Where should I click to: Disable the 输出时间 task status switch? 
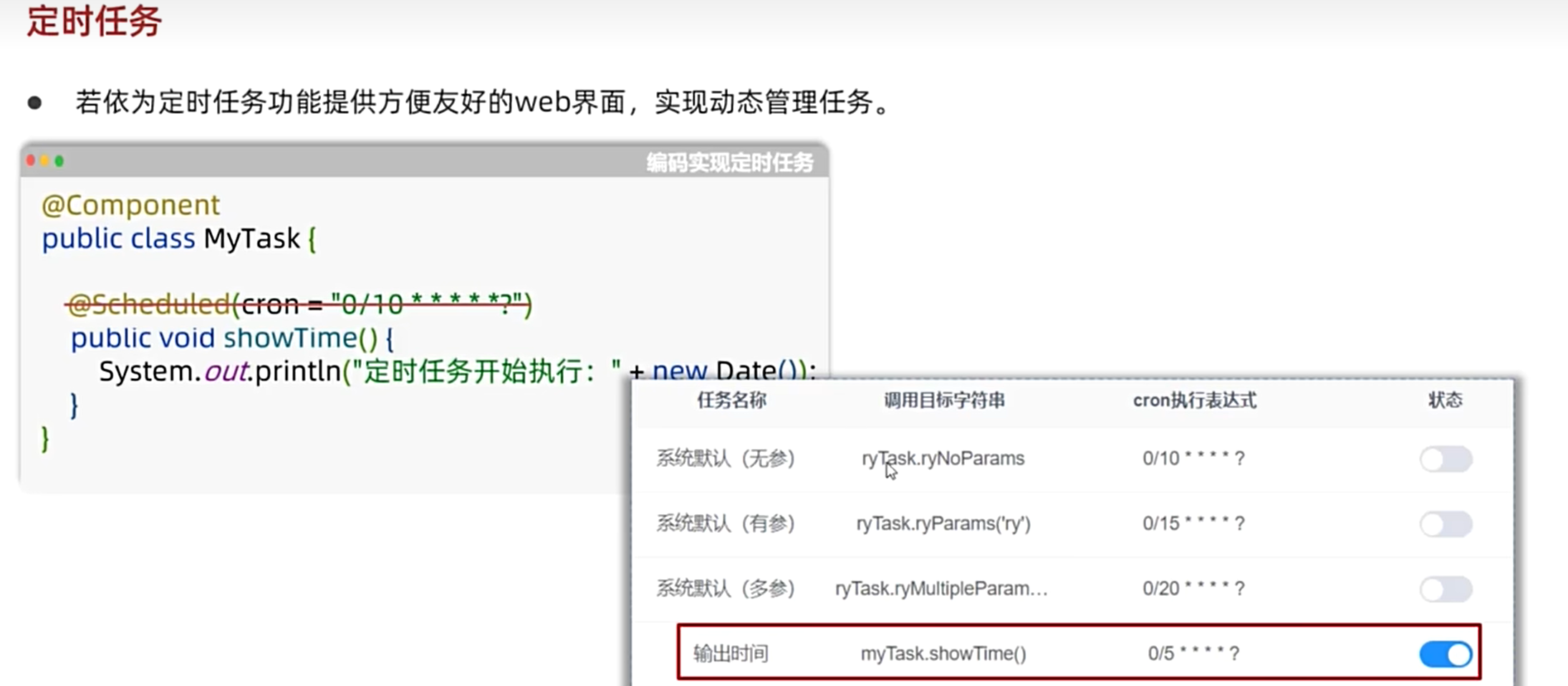click(x=1446, y=654)
